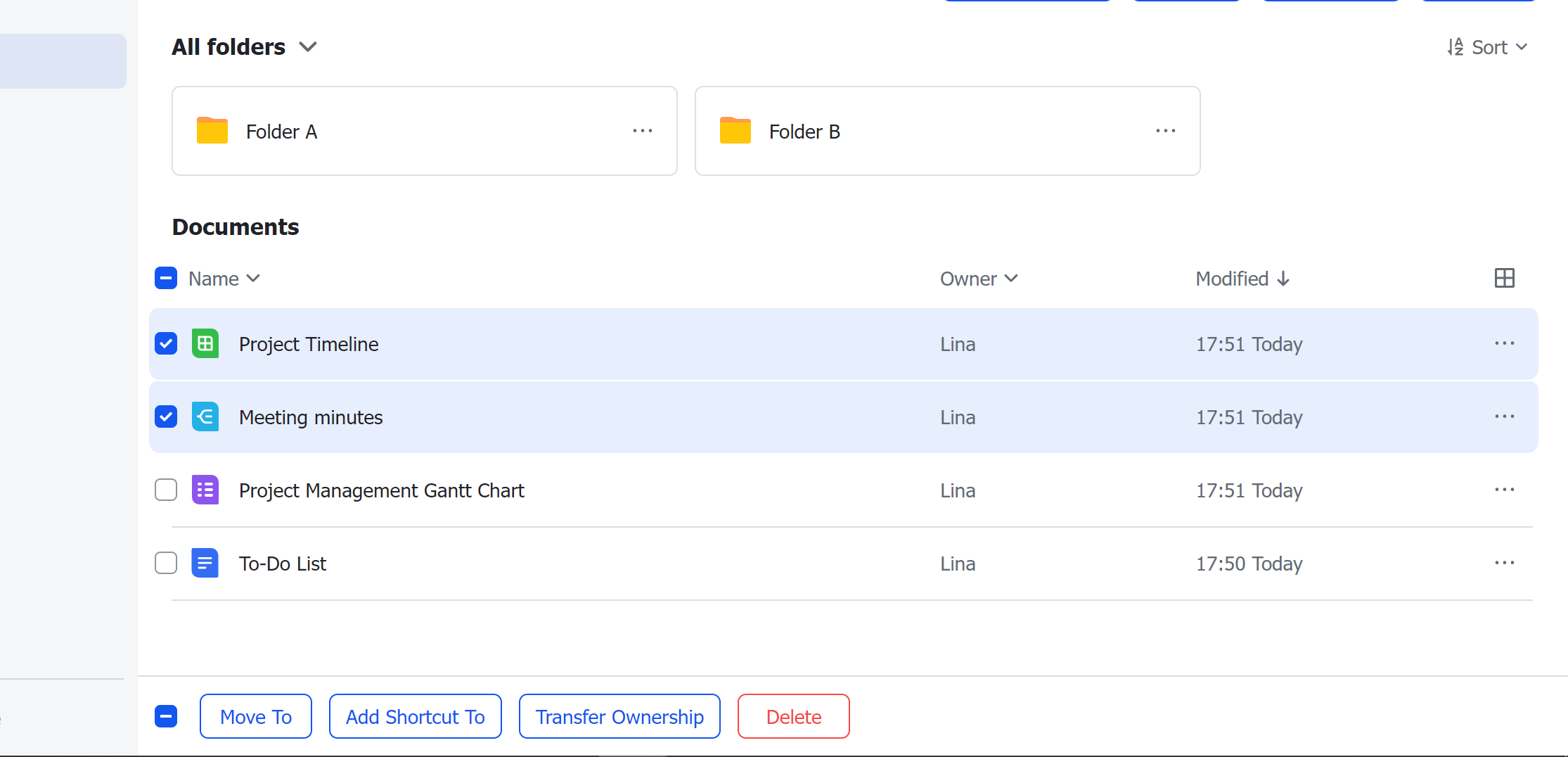Open Project Timeline via its green Sheets icon
This screenshot has width=1568, height=757.
[205, 344]
